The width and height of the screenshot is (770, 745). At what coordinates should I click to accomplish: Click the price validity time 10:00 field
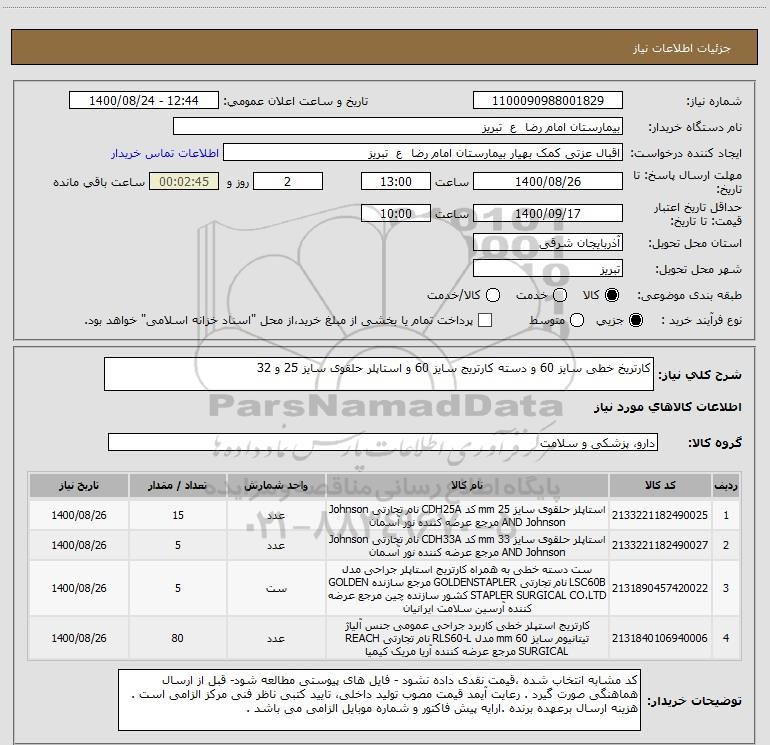(x=396, y=213)
